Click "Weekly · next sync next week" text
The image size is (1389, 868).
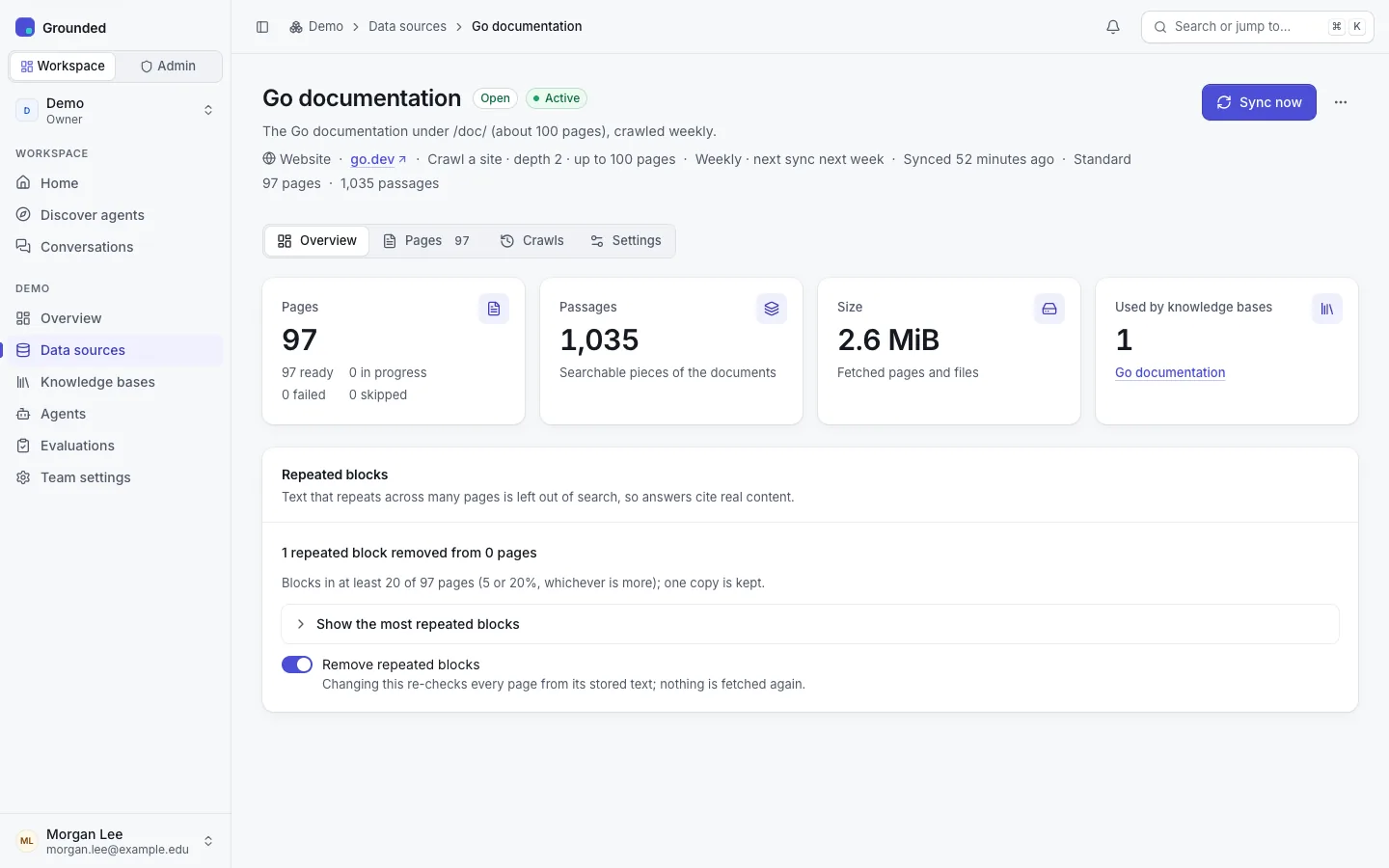coord(790,159)
